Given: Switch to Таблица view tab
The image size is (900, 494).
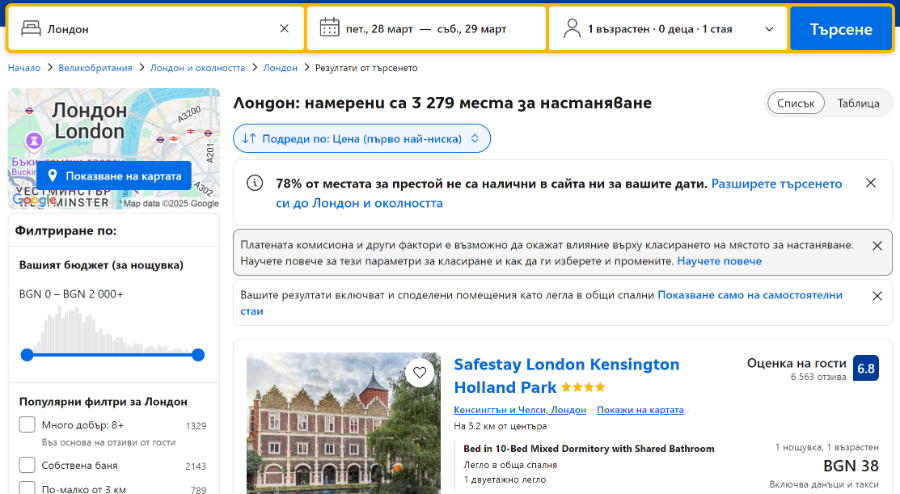Looking at the screenshot, I should (858, 103).
